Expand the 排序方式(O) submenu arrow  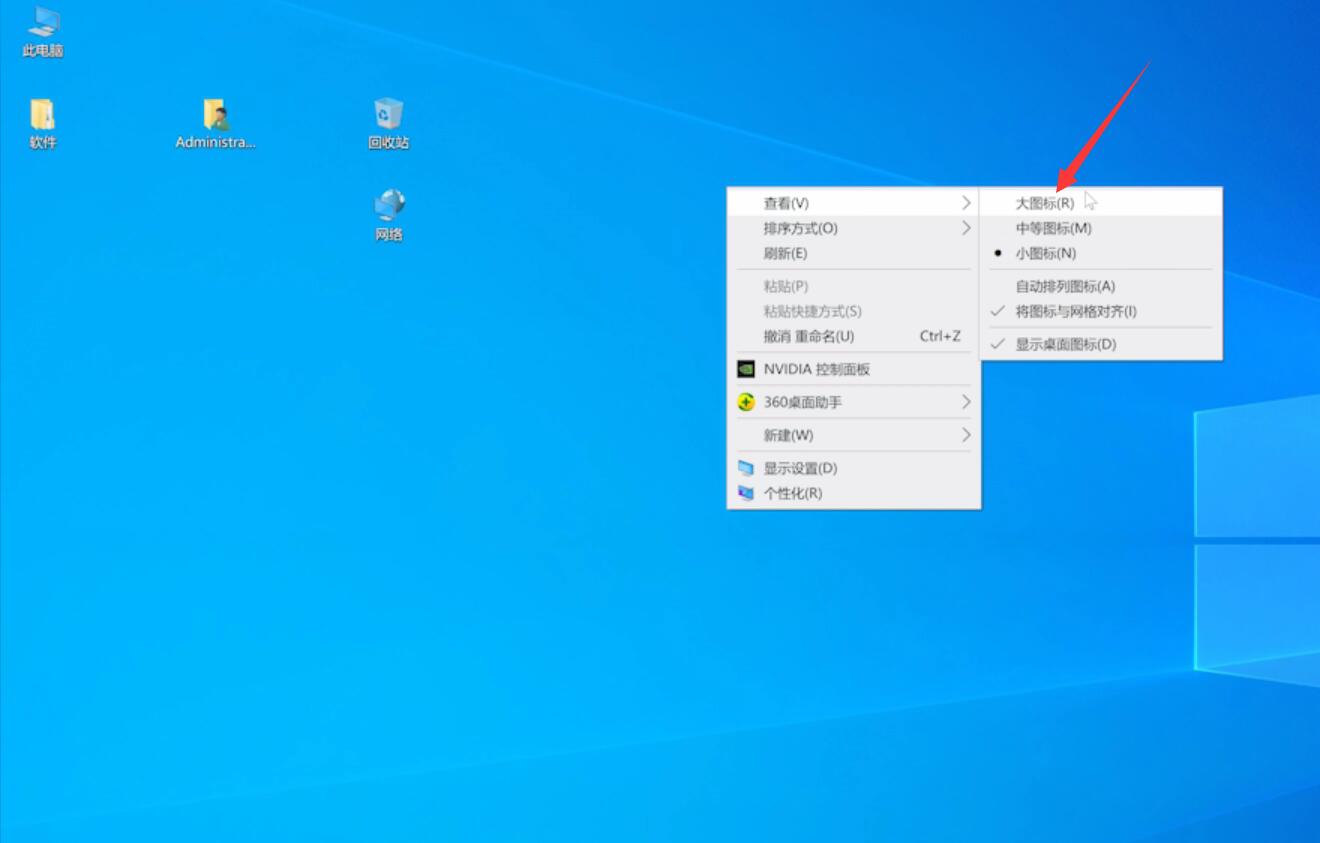[x=966, y=228]
